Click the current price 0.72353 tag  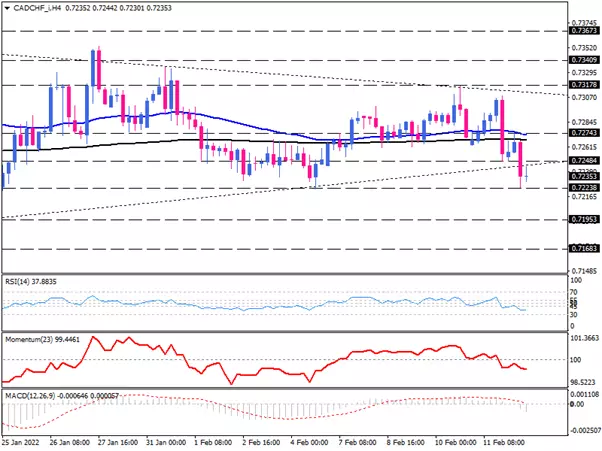(581, 175)
